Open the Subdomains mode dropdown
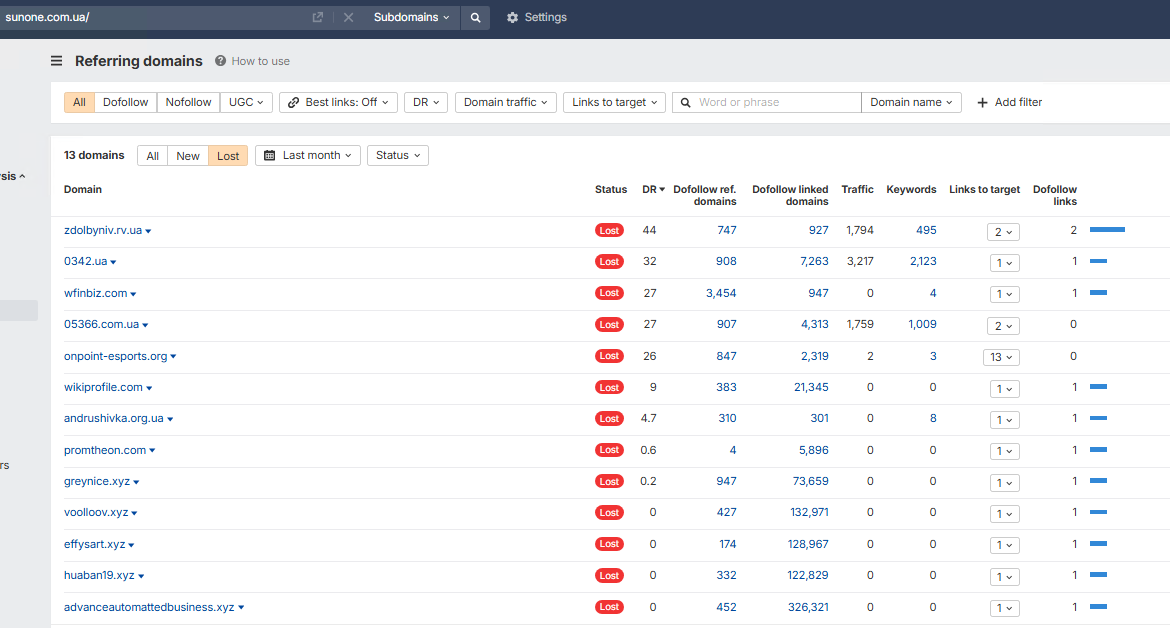 (x=411, y=17)
